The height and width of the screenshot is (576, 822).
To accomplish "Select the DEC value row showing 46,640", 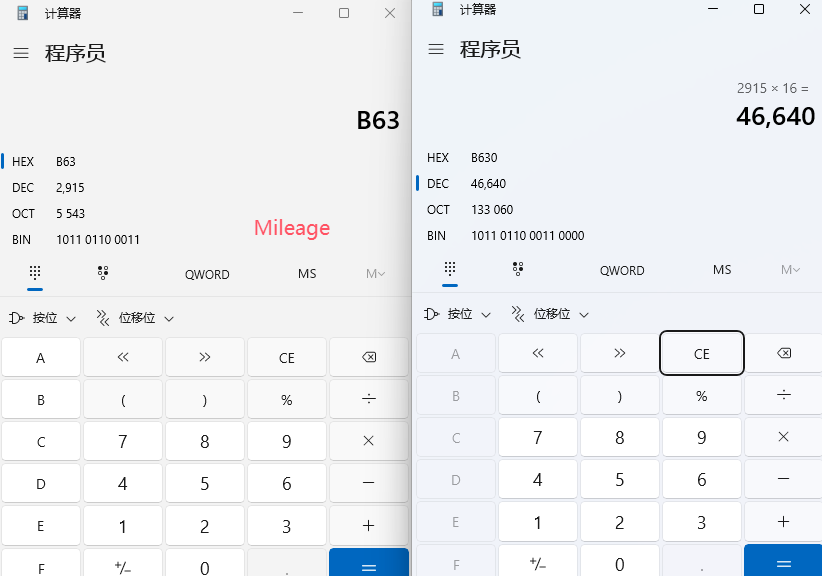I will coord(437,183).
